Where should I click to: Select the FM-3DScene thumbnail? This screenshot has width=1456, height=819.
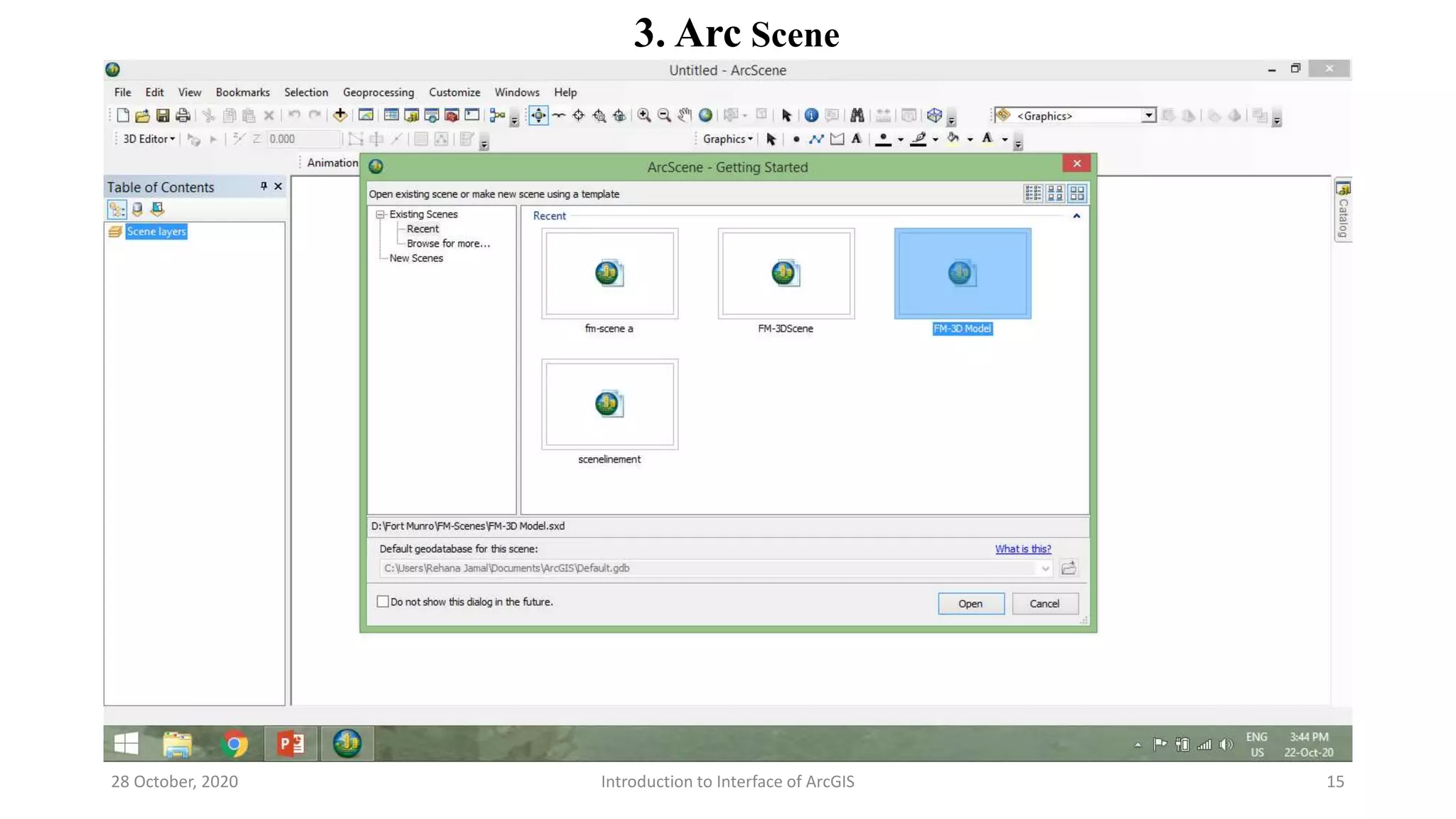786,274
